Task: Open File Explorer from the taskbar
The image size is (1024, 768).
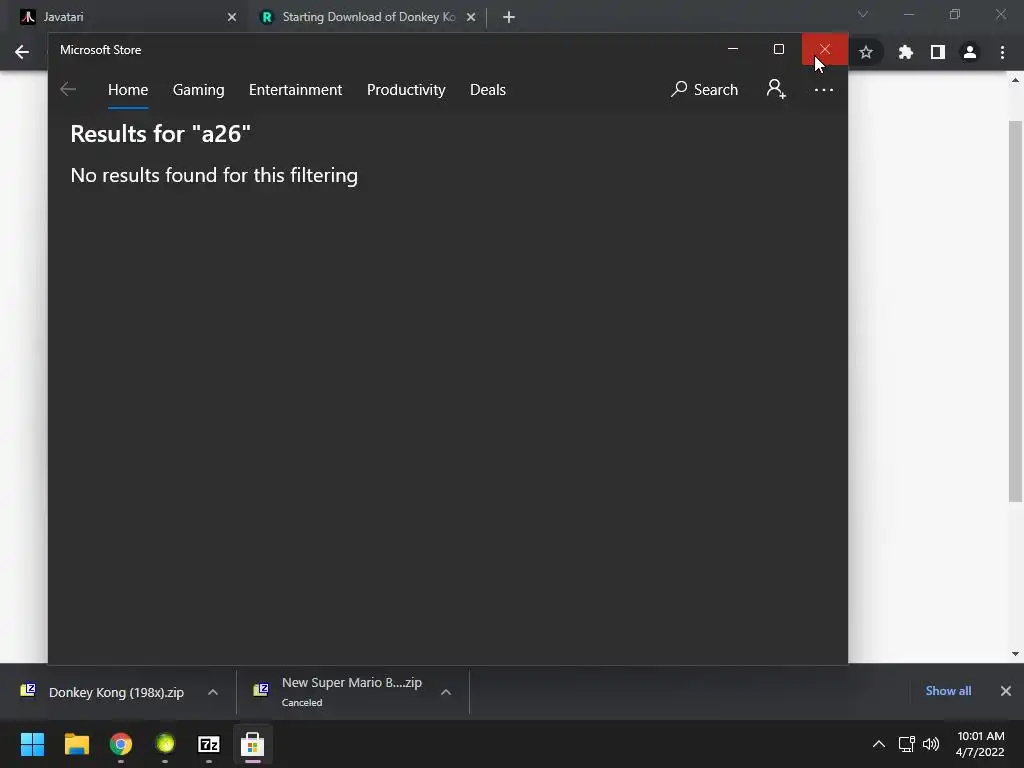Action: [x=76, y=744]
